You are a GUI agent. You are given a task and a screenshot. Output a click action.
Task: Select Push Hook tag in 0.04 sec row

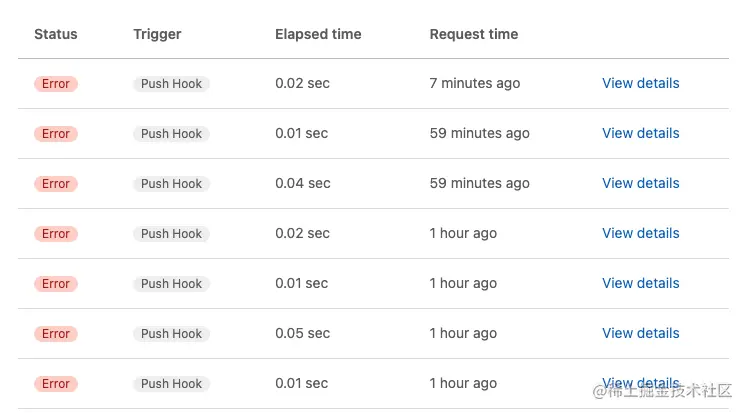[x=171, y=184]
